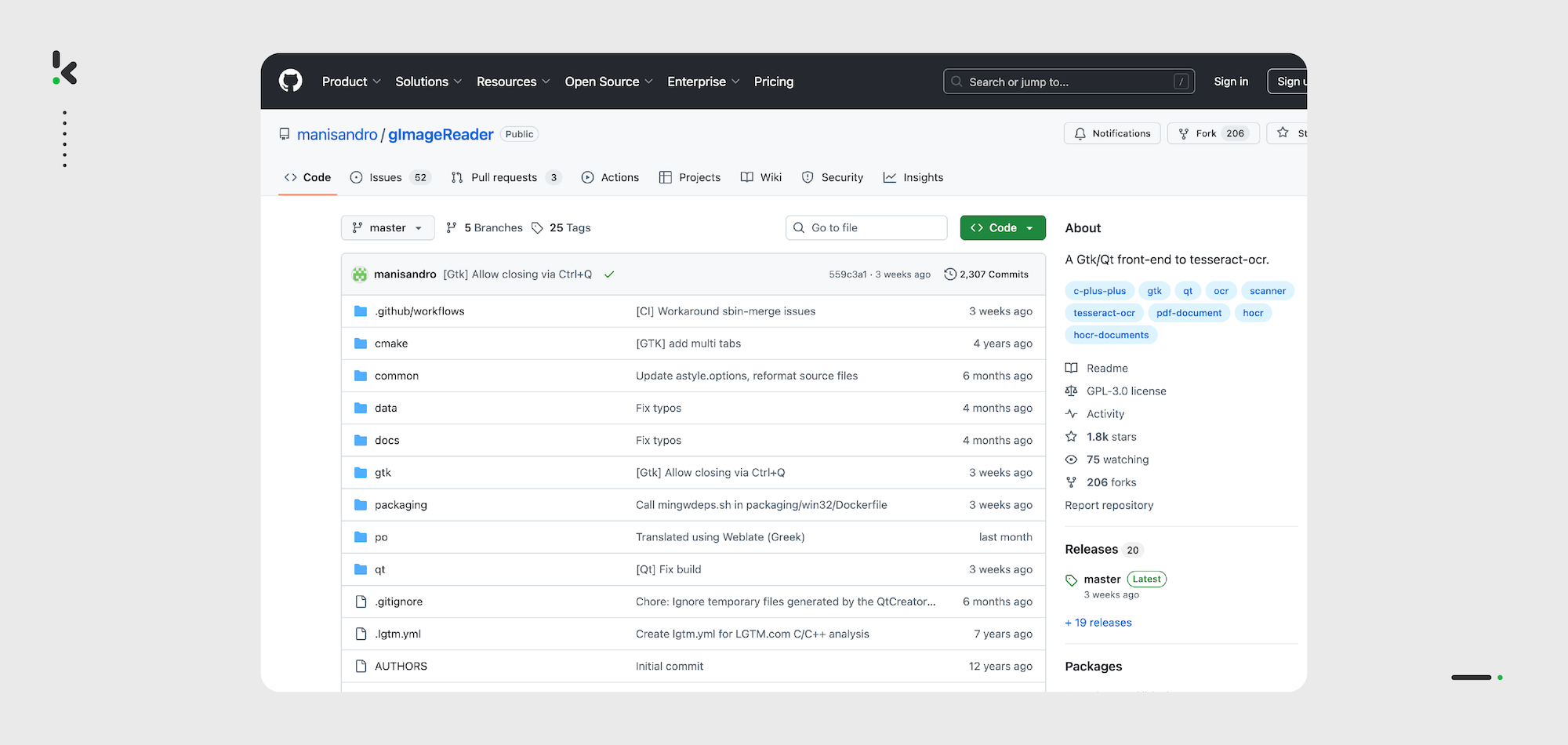Expand the Enterprise menu

[703, 82]
